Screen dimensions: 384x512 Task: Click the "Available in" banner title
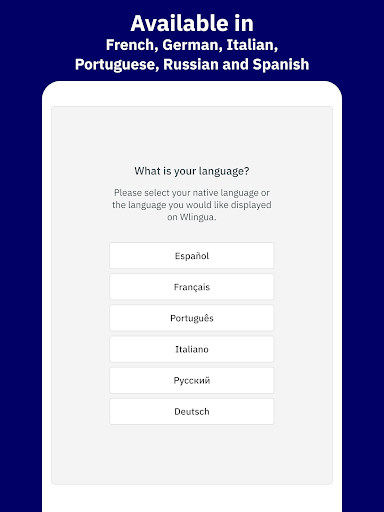tap(192, 23)
